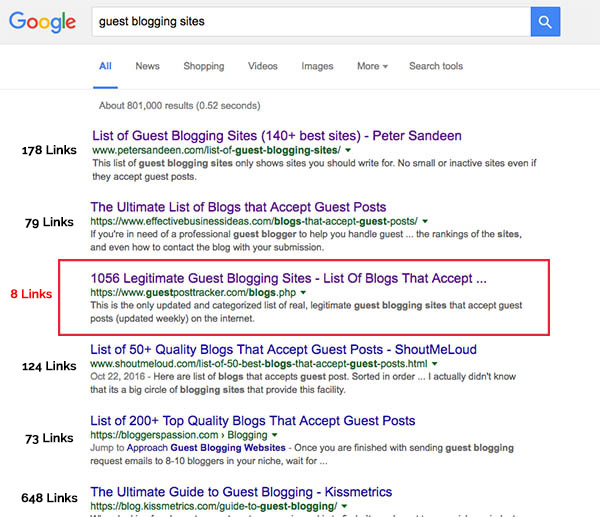Viewport: 600px width, 517px height.
Task: Select the All results tab
Action: 105,66
